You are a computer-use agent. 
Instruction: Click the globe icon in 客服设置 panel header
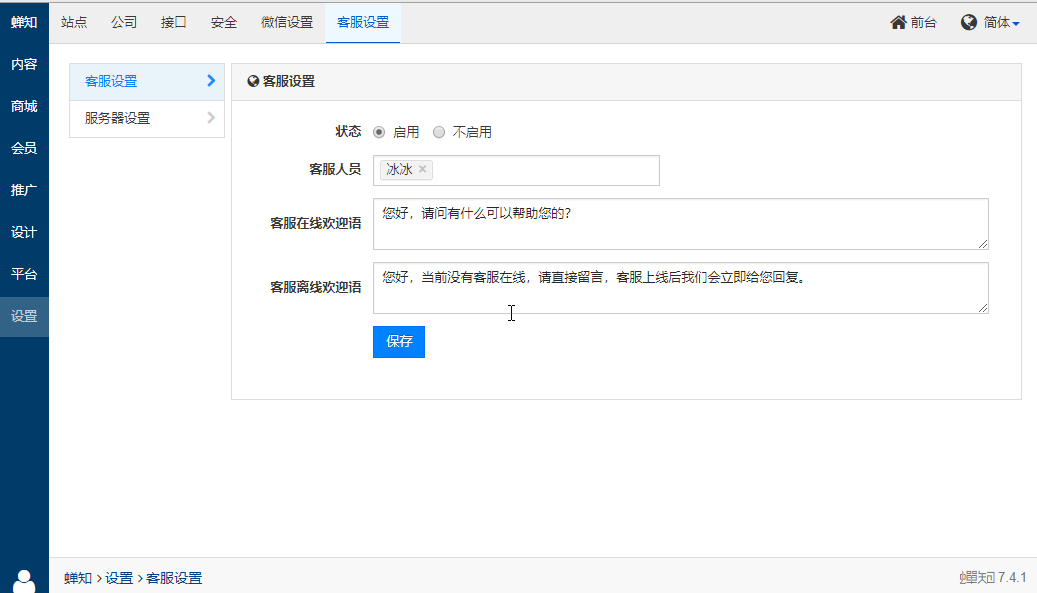point(253,82)
